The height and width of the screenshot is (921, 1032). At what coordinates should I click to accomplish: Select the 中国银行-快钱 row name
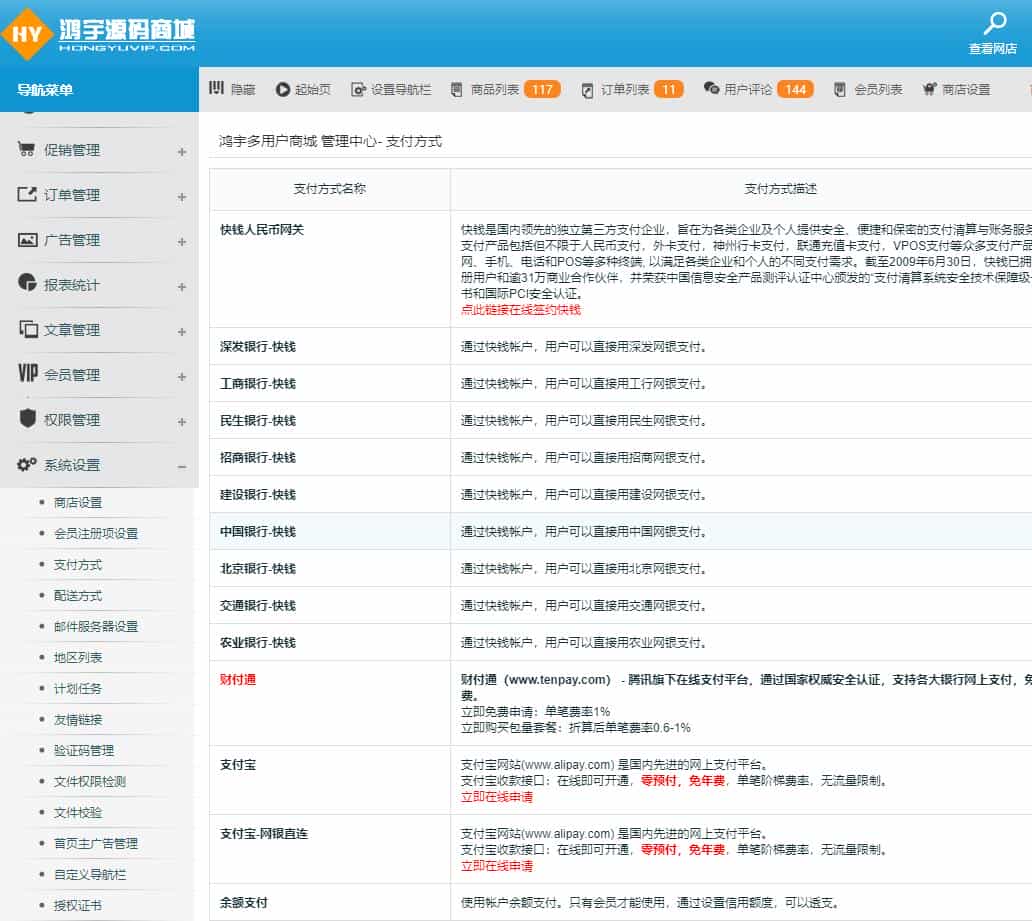(258, 531)
